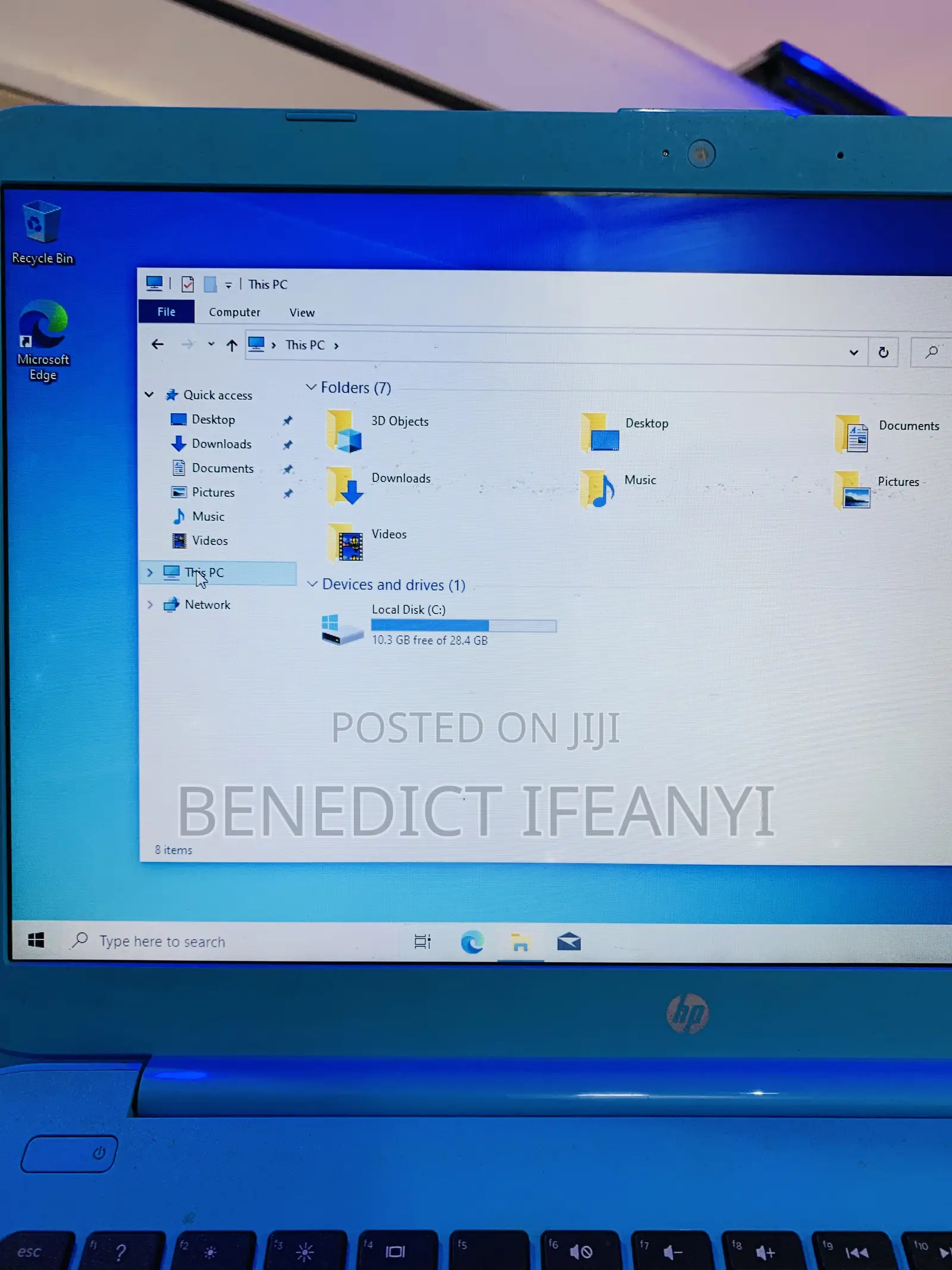Switch to the Computer ribbon tab
Image resolution: width=952 pixels, height=1270 pixels.
pos(234,312)
